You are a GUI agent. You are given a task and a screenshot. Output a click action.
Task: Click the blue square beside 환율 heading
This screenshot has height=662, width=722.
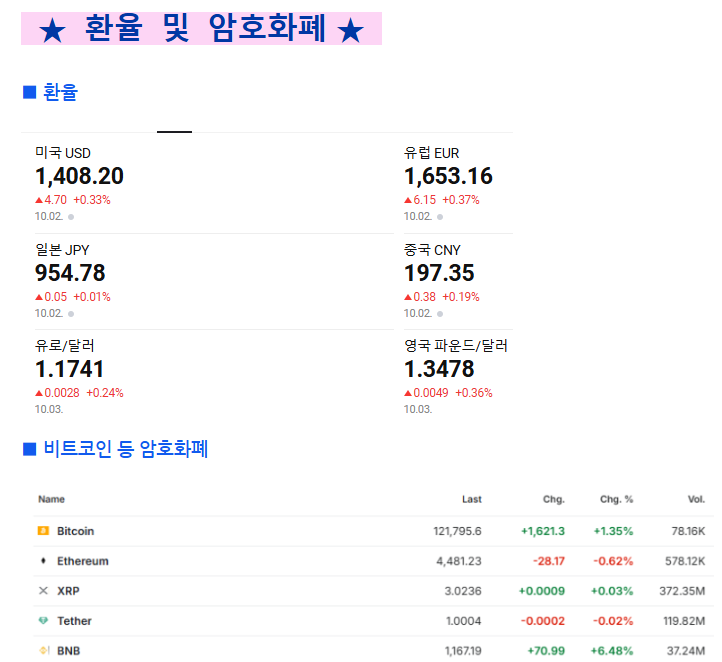(x=29, y=93)
